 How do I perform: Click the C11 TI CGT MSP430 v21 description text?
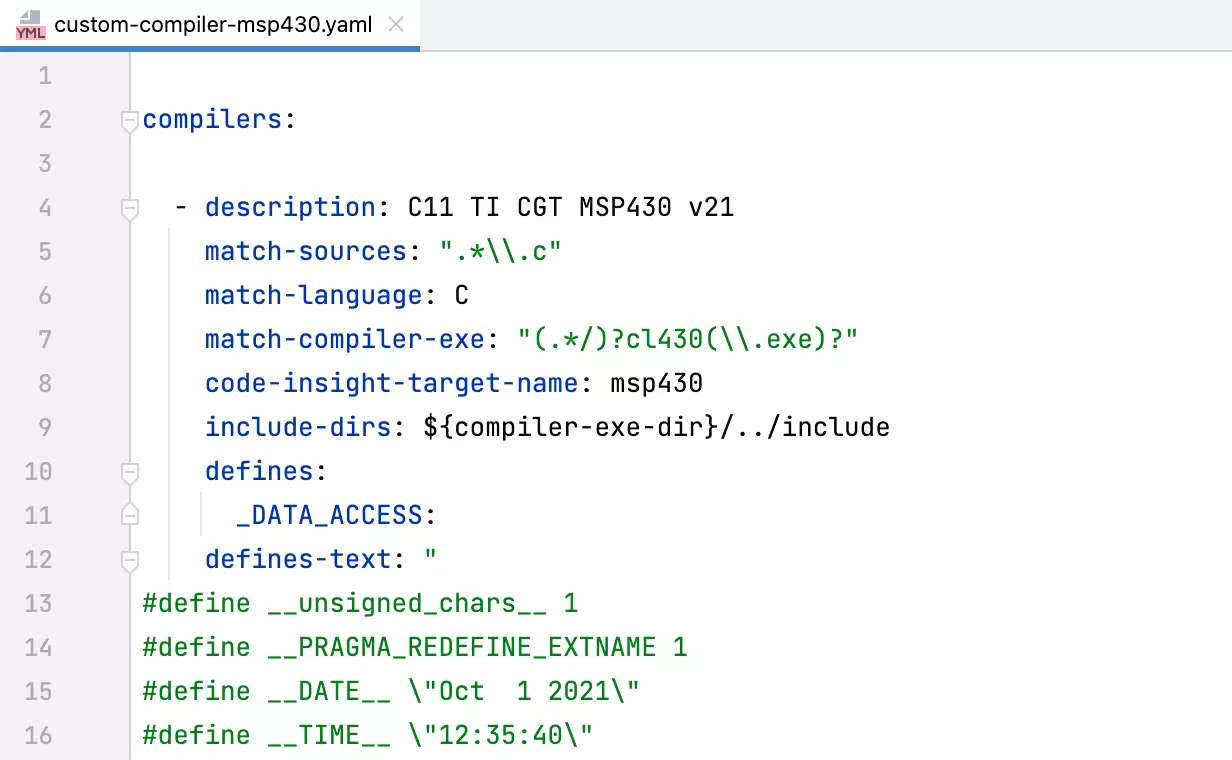[x=570, y=207]
